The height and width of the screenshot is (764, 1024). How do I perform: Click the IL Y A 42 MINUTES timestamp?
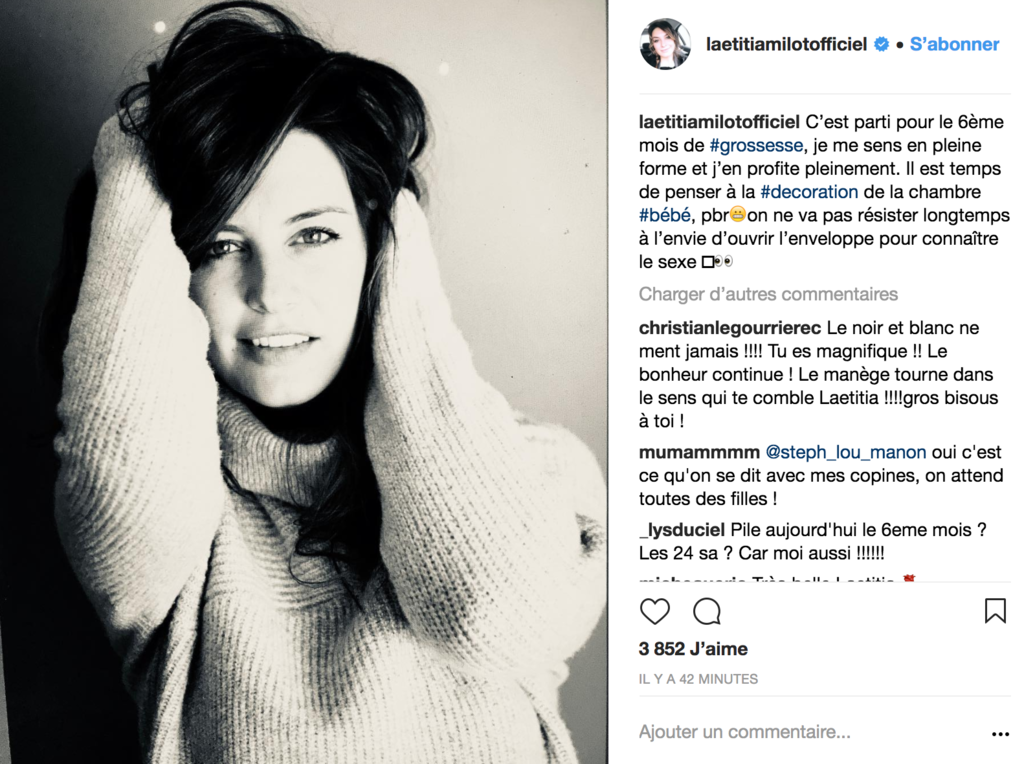coord(698,679)
